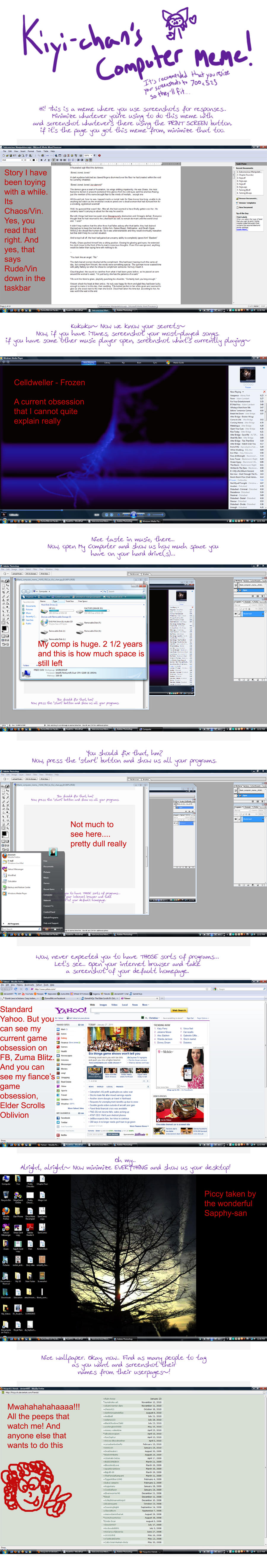This screenshot has width=267, height=1568.
Task: Open Pictures in the Start menu right column
Action: pos(47,872)
